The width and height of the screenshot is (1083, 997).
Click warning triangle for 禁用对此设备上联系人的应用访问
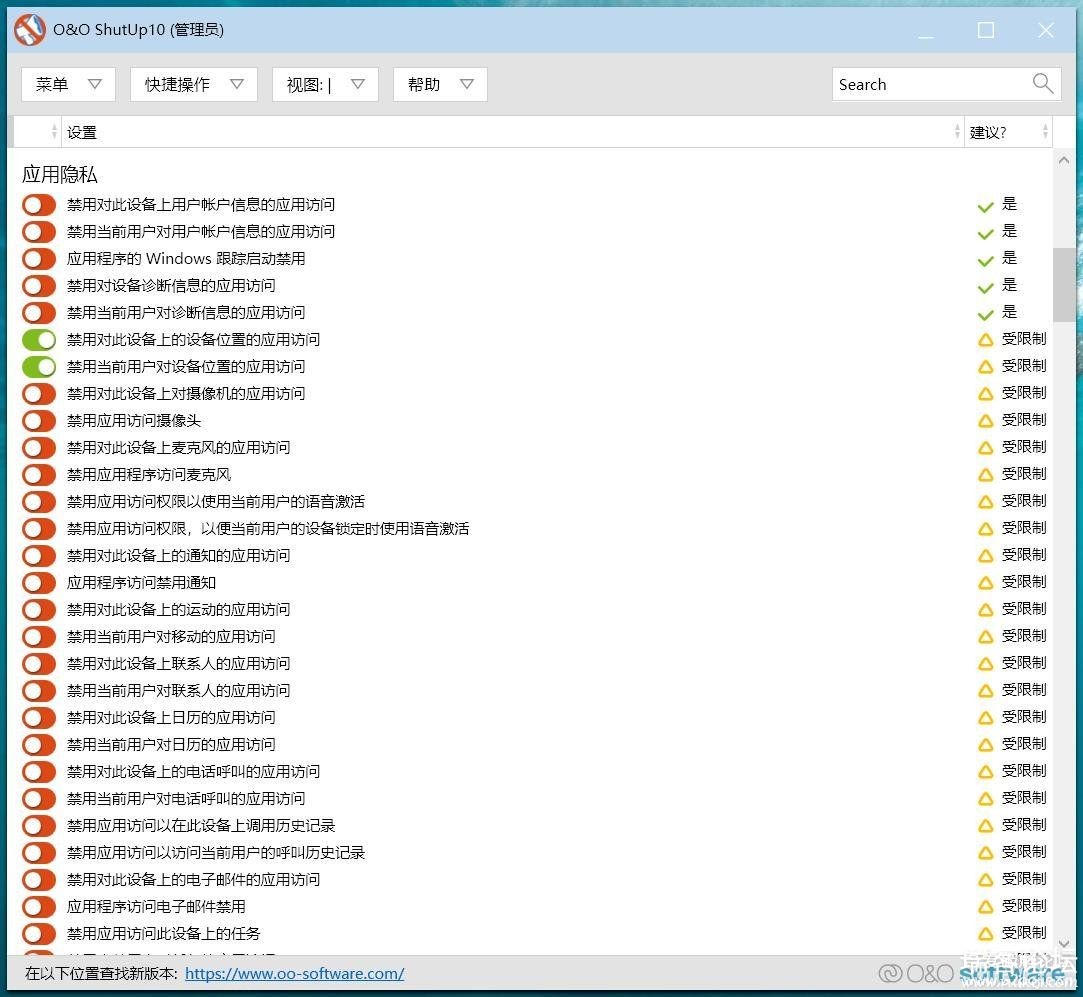[x=986, y=663]
